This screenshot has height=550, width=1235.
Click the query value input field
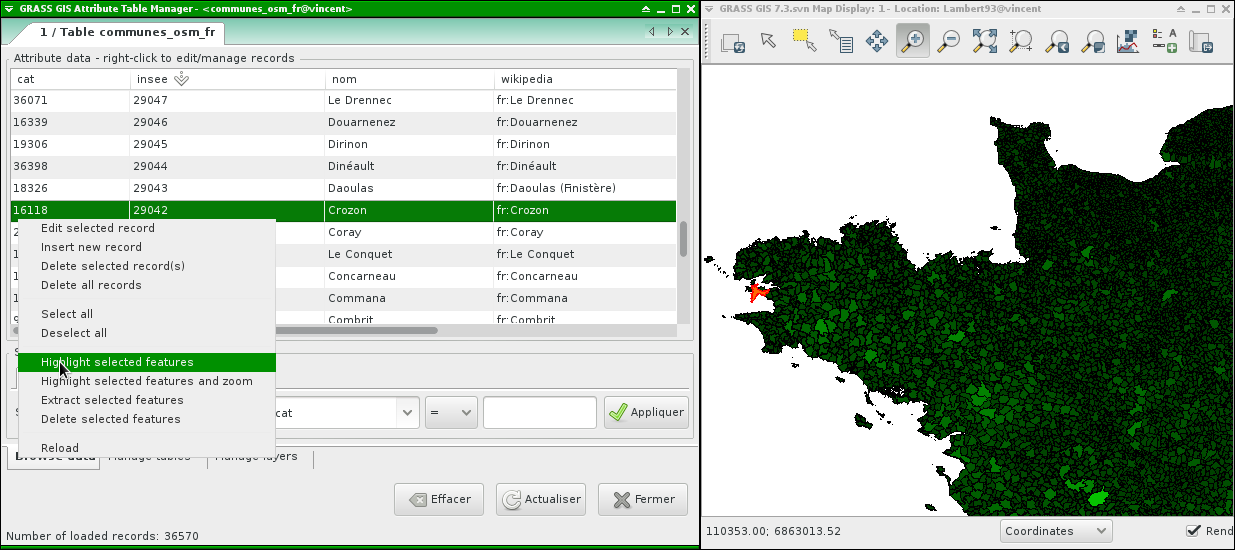(540, 412)
